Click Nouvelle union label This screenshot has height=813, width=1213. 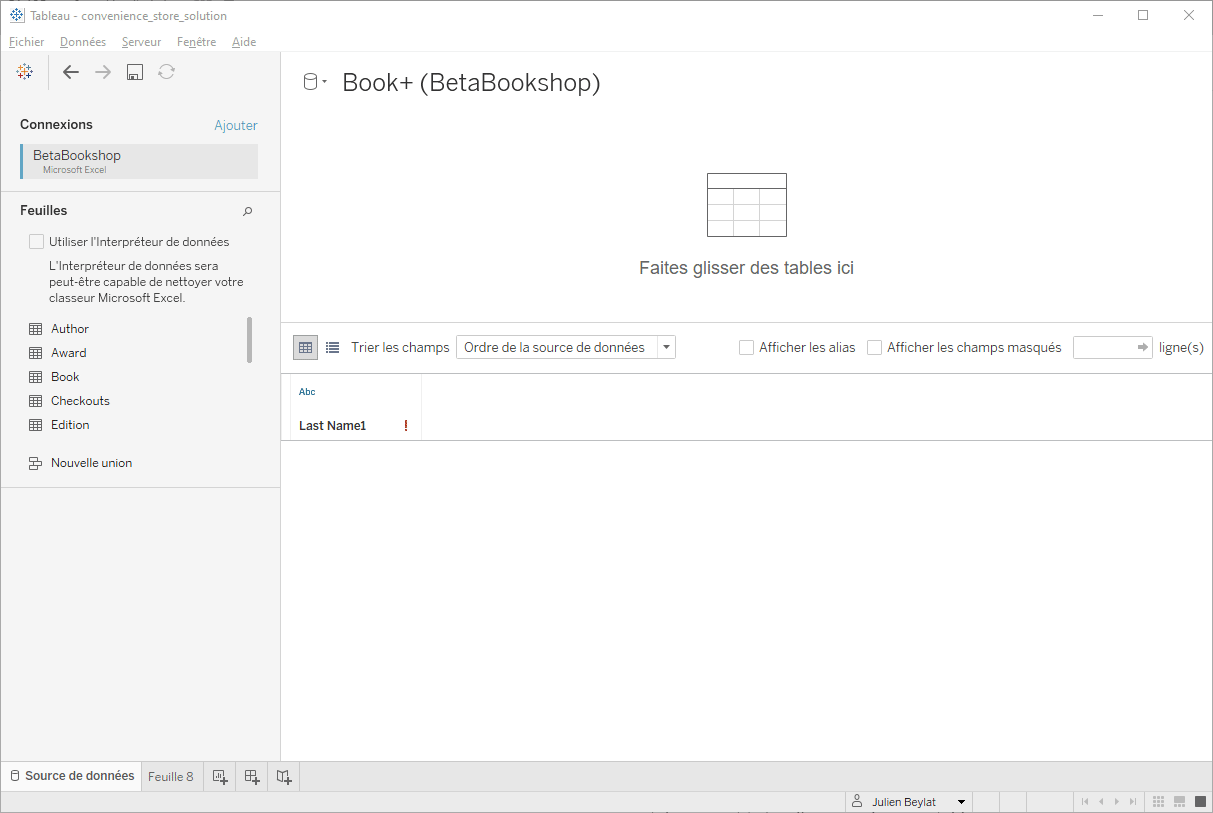[91, 463]
